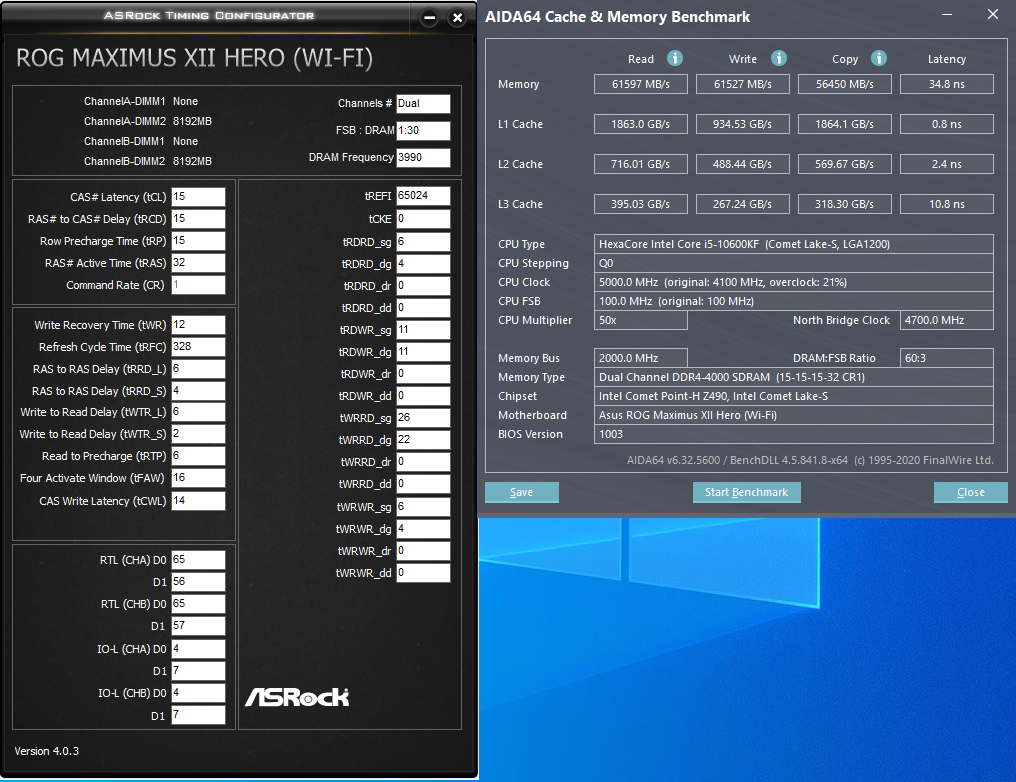Select the Row Precharge Time (tRP) field
The image size is (1016, 782).
[198, 241]
